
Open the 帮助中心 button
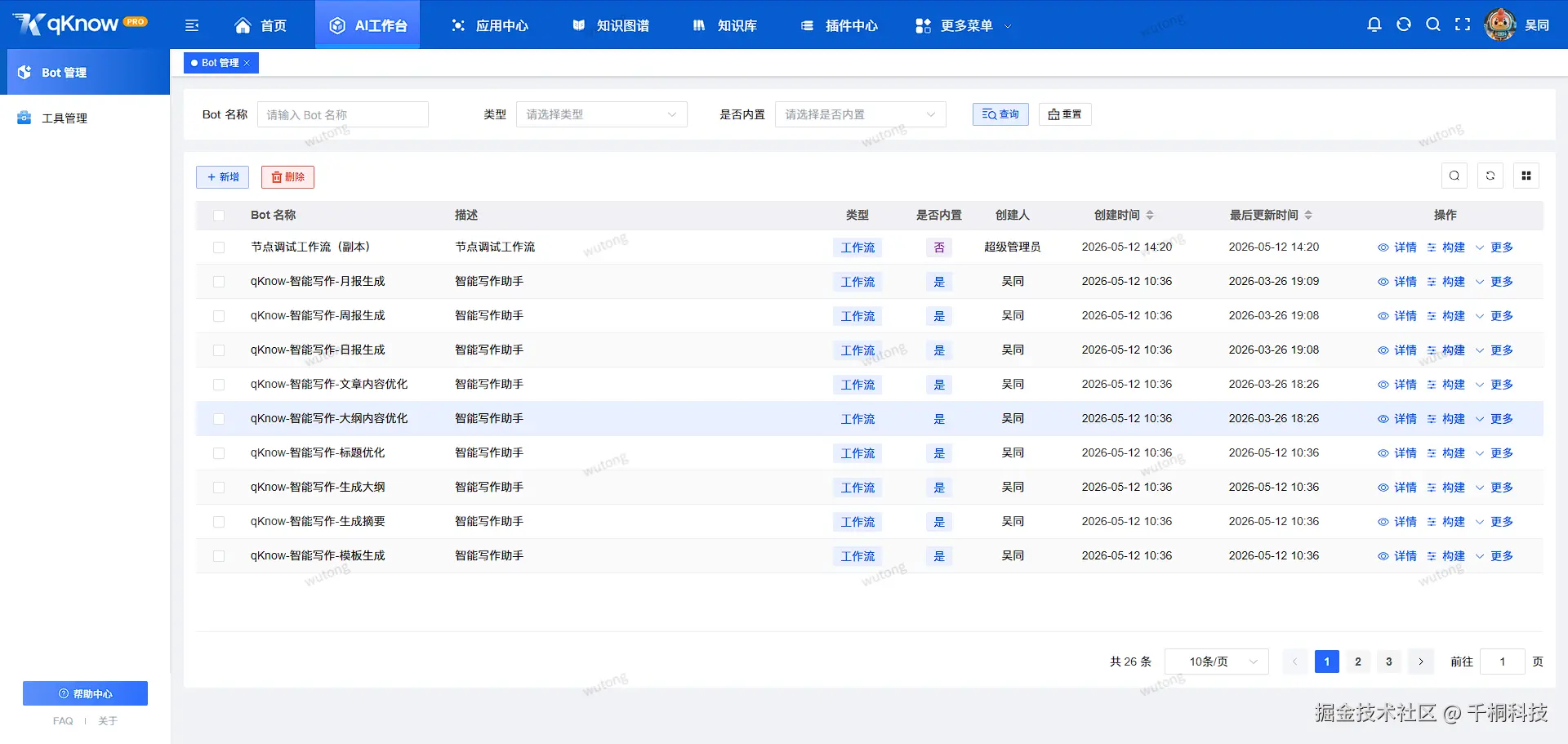pos(85,693)
